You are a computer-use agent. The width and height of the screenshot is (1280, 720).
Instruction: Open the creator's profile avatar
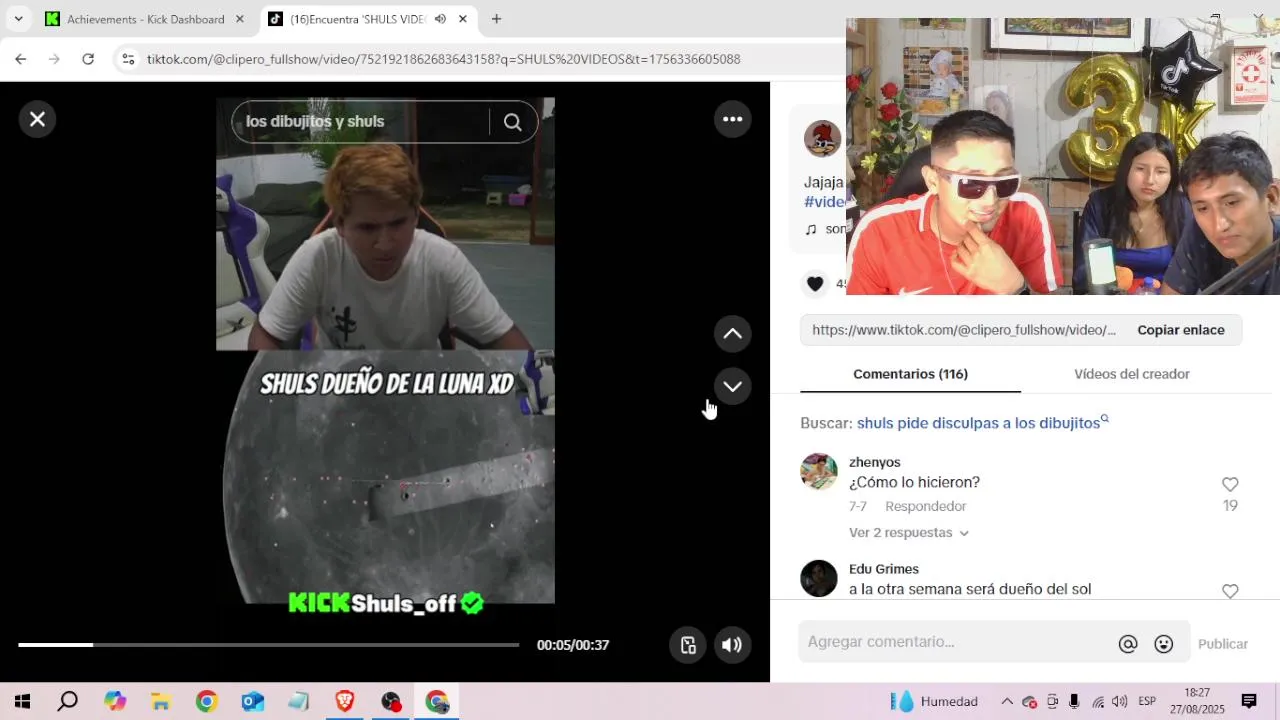tap(823, 139)
